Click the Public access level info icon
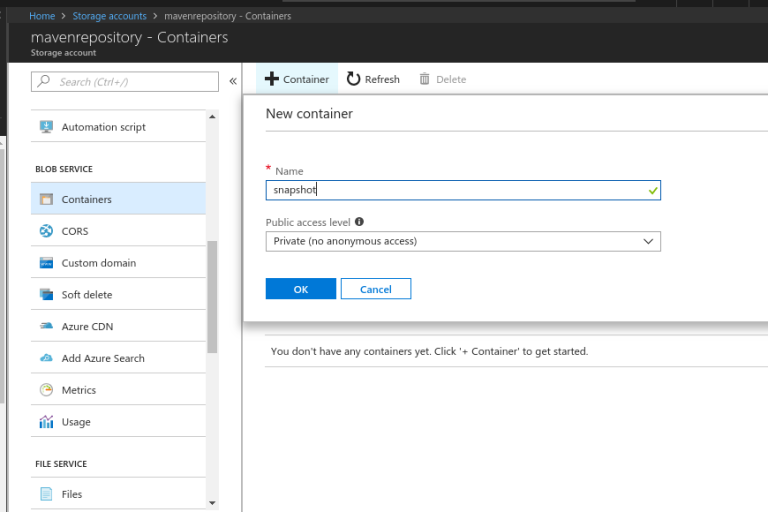 (x=360, y=221)
